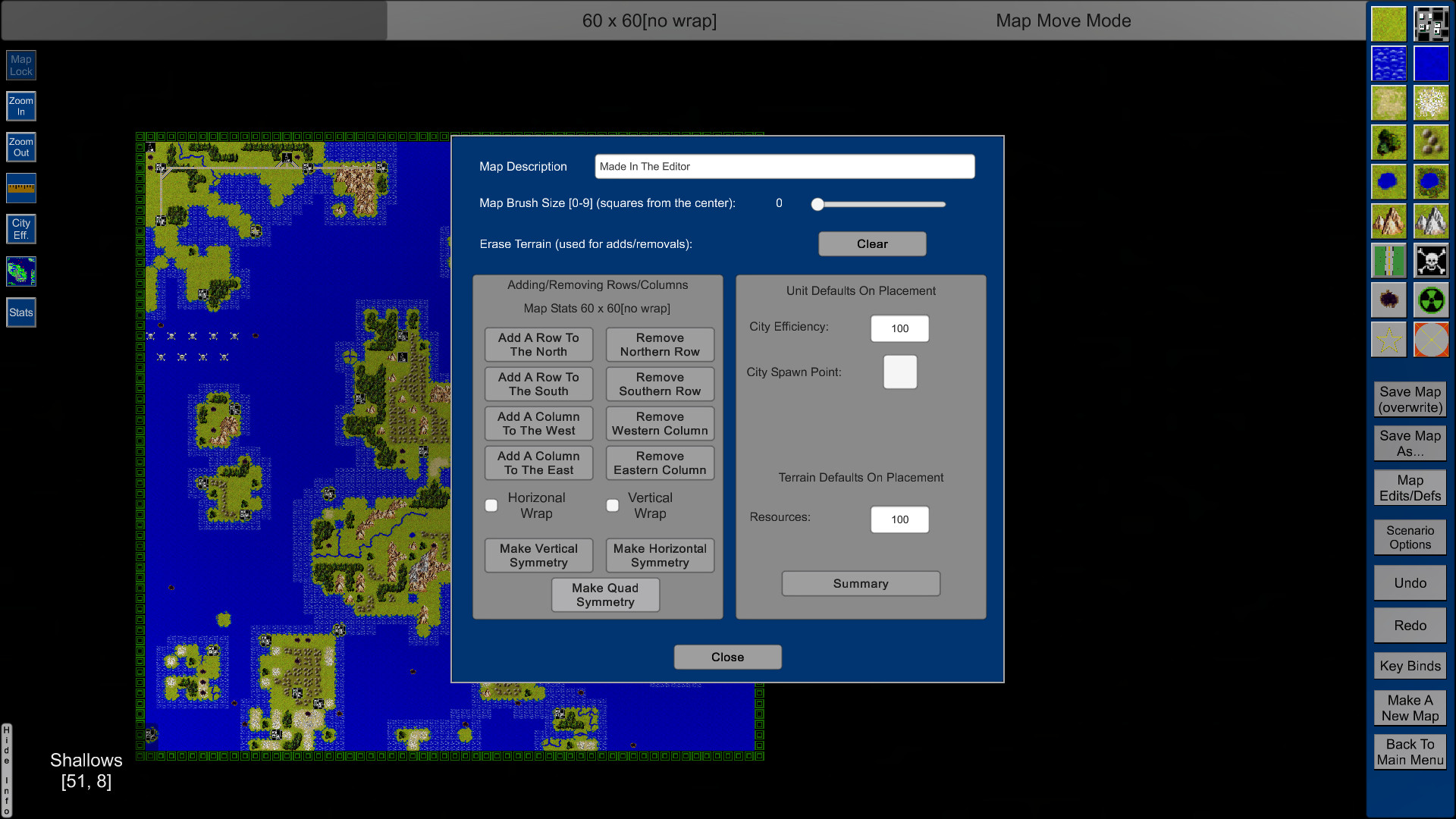Select the forest terrain tile

[1388, 142]
